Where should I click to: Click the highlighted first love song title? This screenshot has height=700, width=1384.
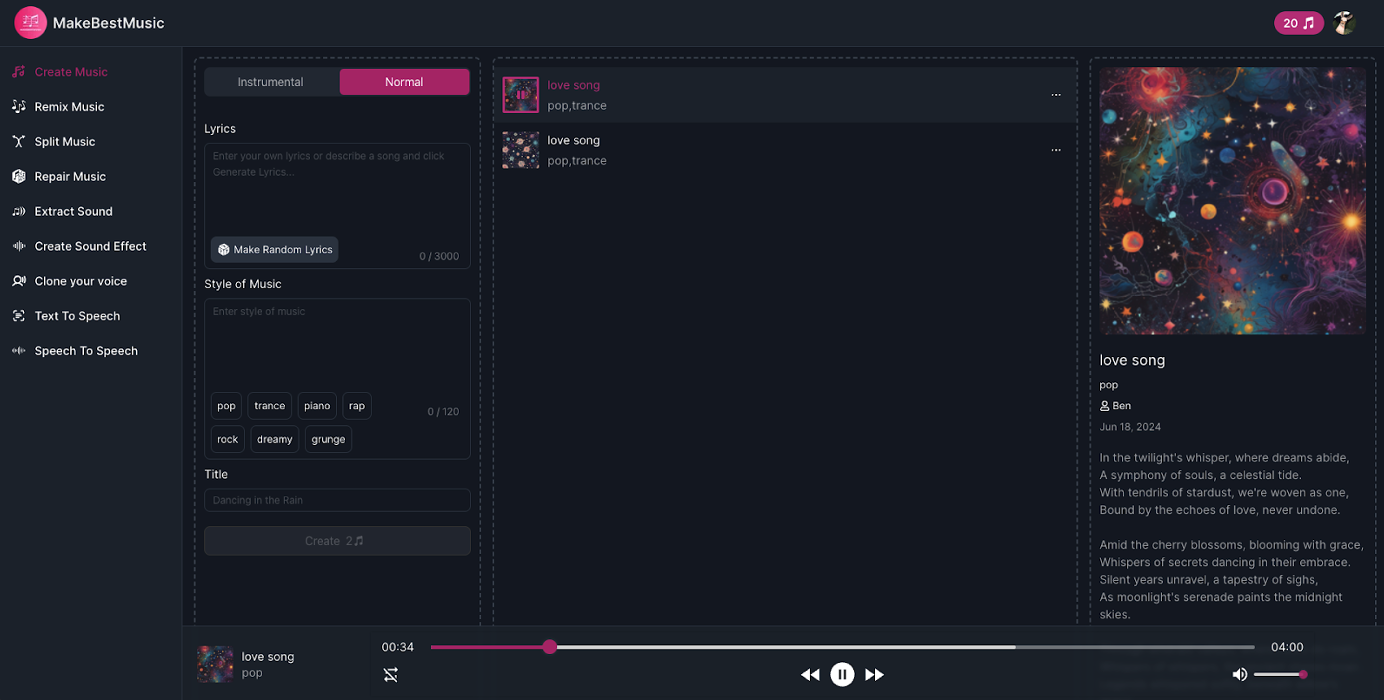coord(574,85)
